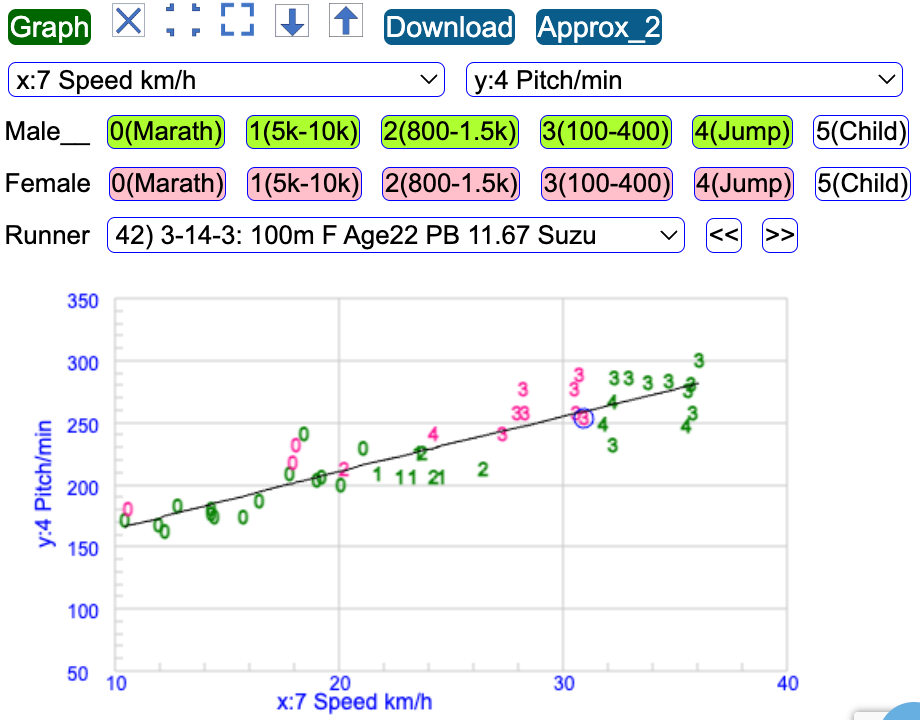The width and height of the screenshot is (920, 720).
Task: Toggle Male 0(Marath) group
Action: (166, 131)
